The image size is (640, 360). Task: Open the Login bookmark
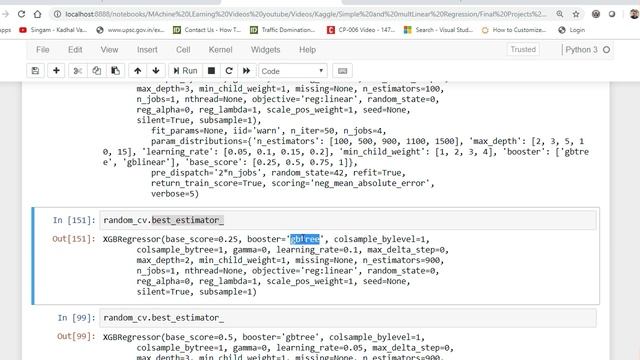coord(572,30)
